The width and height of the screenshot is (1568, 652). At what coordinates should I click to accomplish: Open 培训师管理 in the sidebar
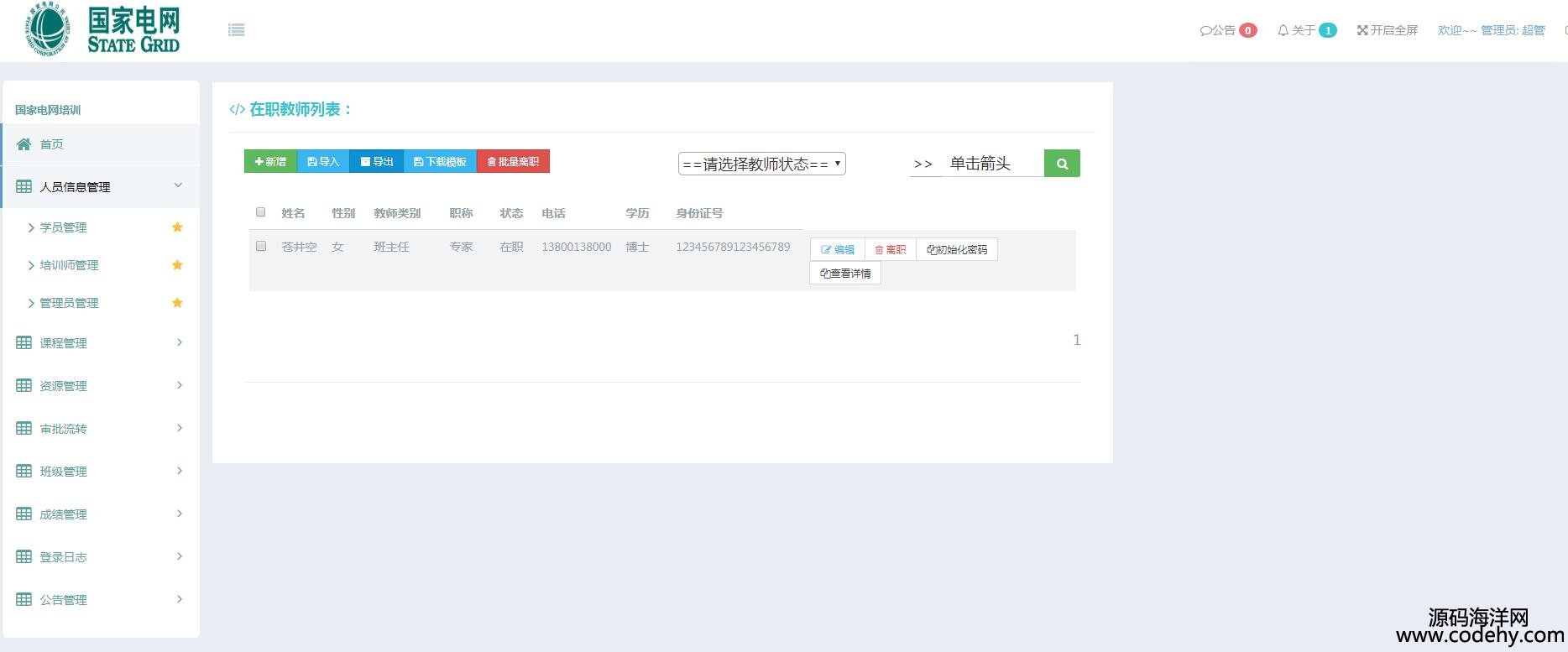tap(69, 265)
